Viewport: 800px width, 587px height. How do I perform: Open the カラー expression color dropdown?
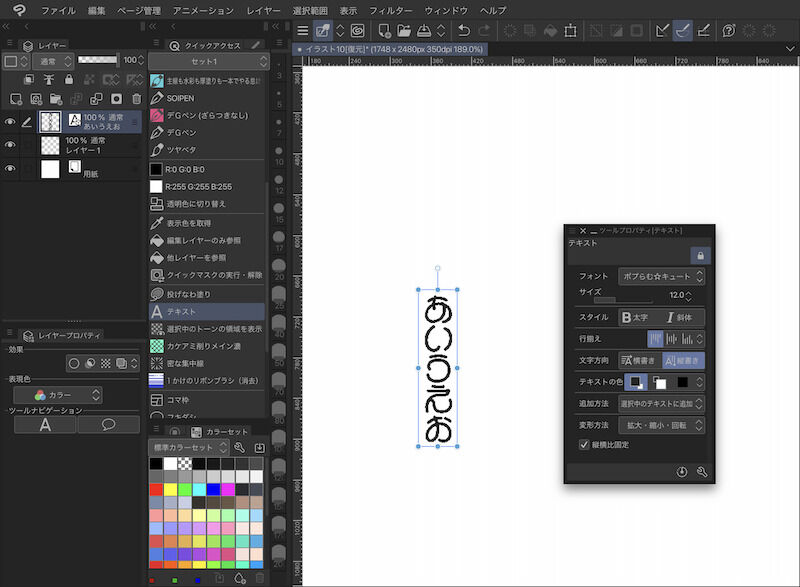pos(58,395)
